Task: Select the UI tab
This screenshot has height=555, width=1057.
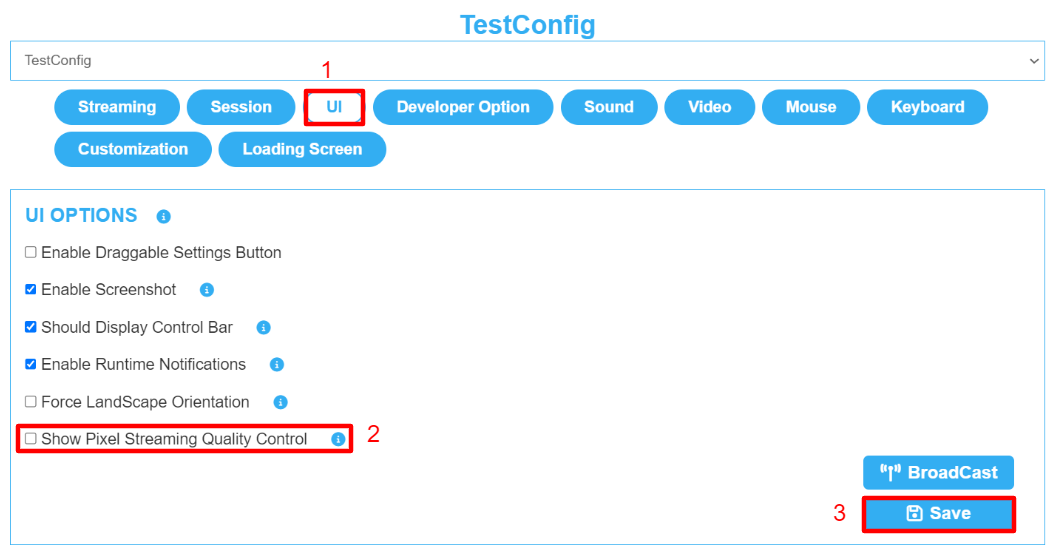Action: point(334,107)
